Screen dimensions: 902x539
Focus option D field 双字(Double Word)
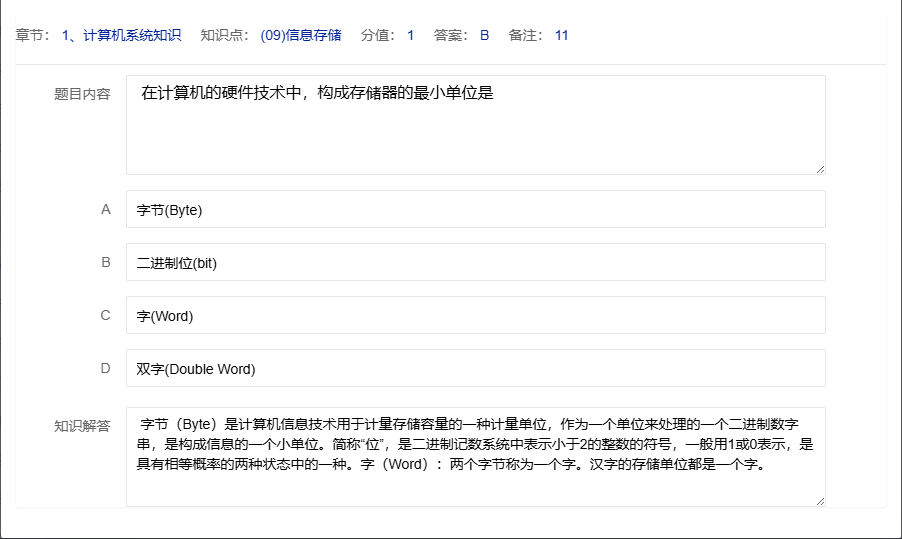point(475,369)
